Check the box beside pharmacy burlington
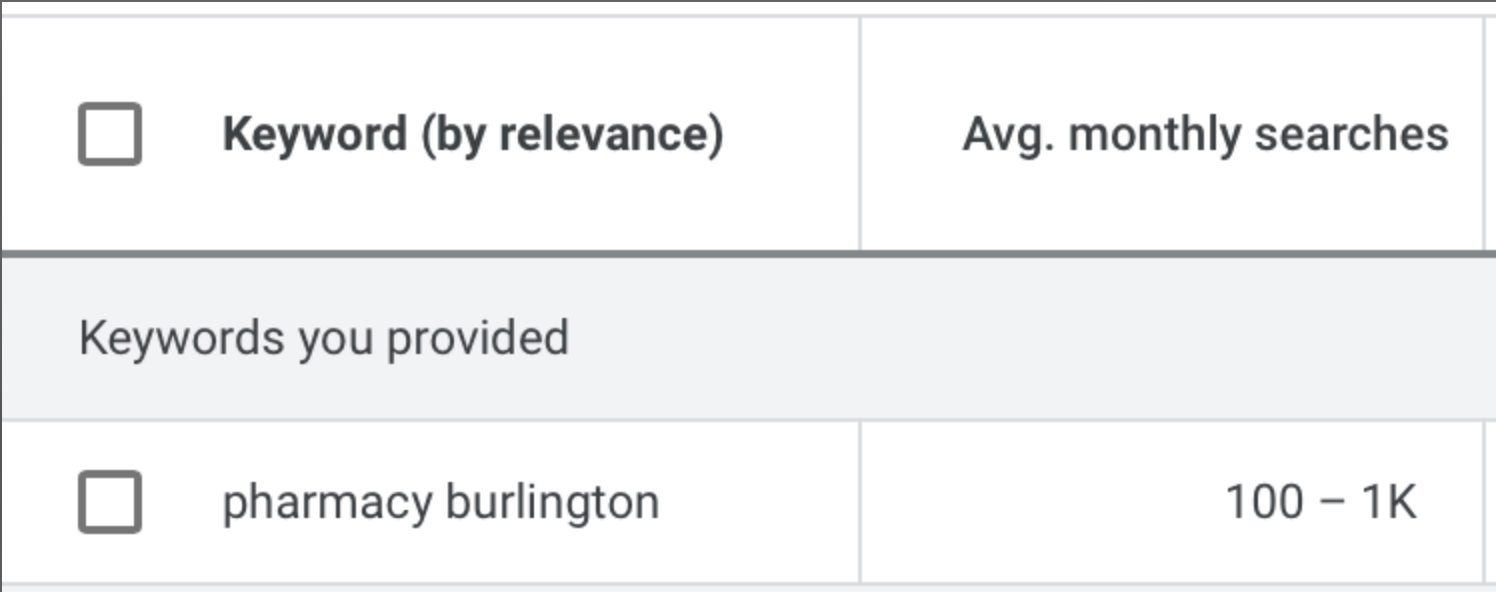Viewport: 1496px width, 592px height. click(109, 501)
